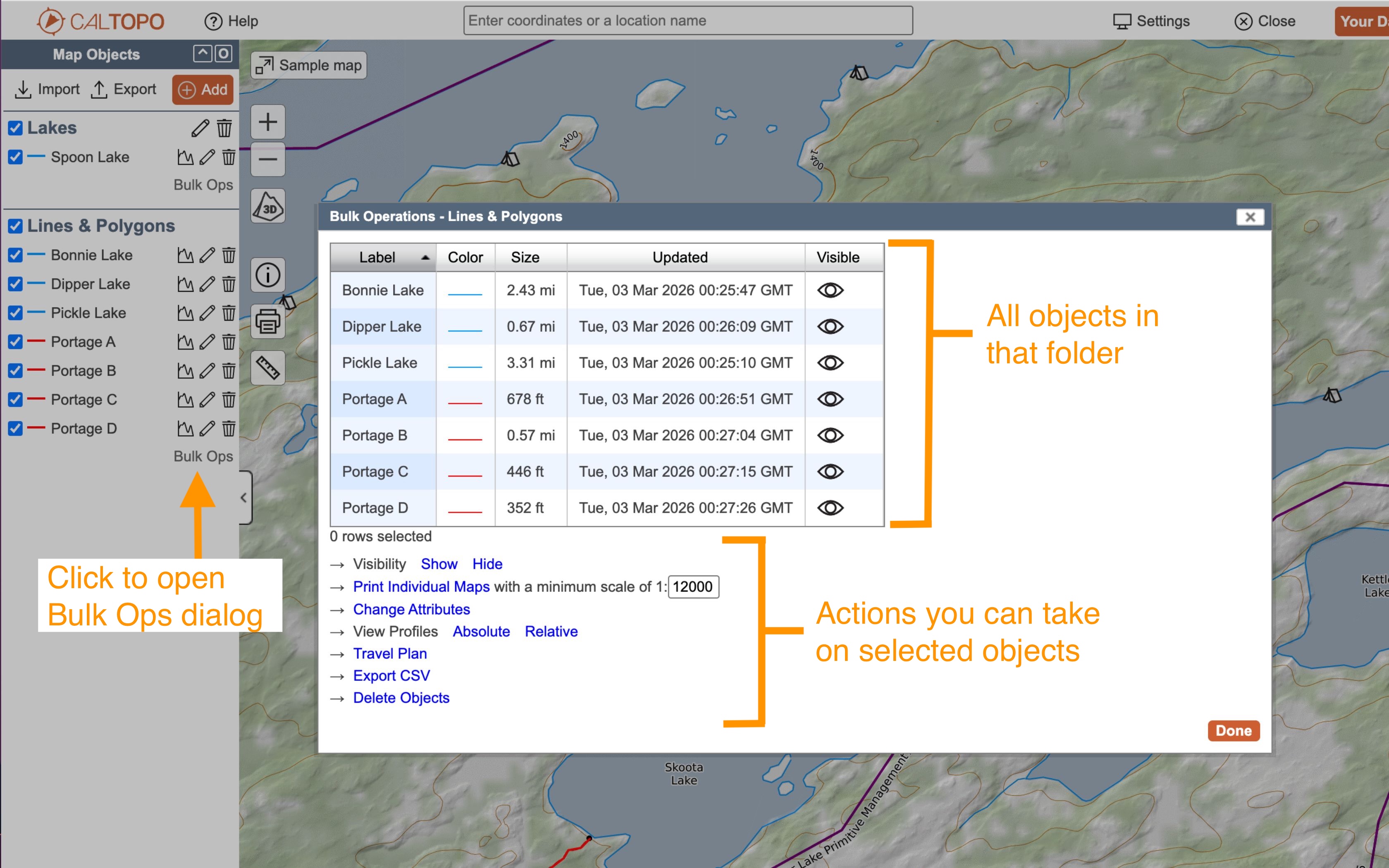Select the measure ruler tool
The image size is (1389, 868).
tap(268, 368)
